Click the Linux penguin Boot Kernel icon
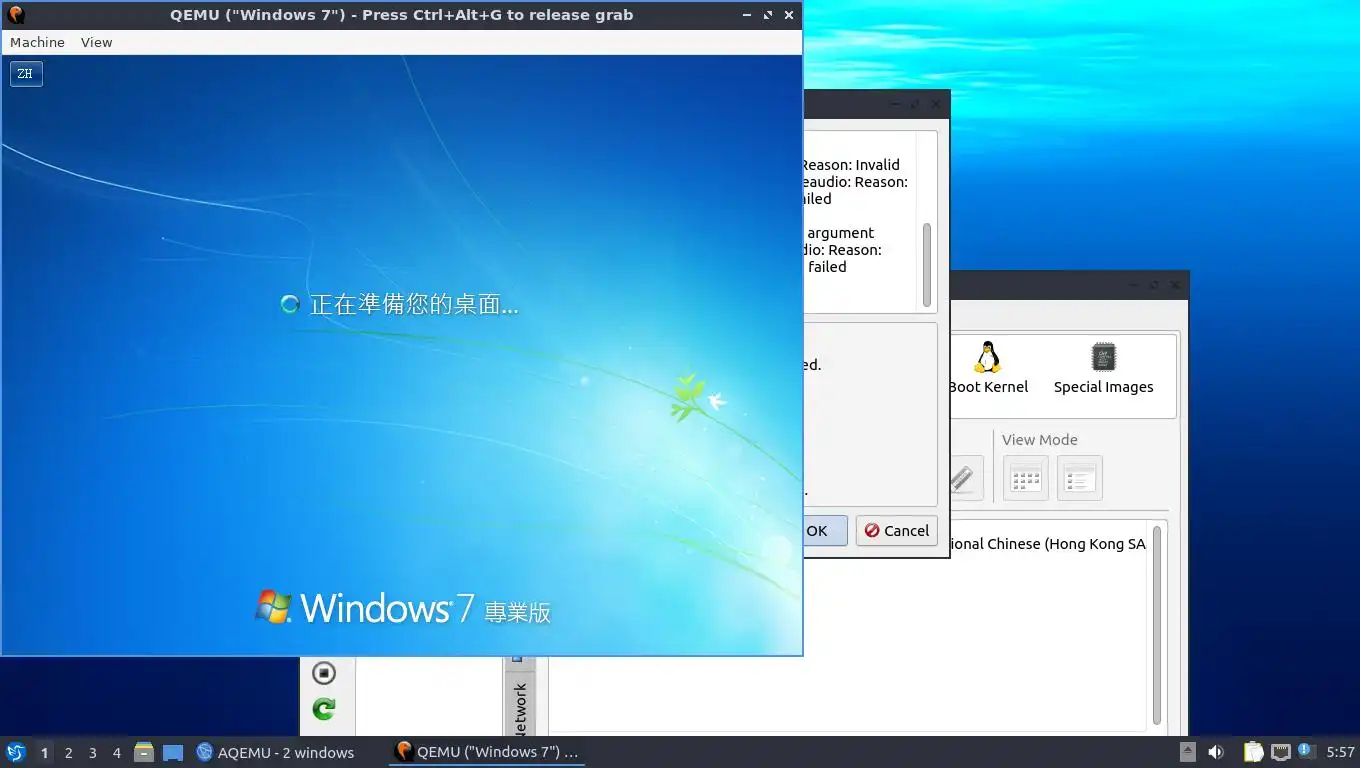Viewport: 1360px width, 768px height. (x=988, y=357)
